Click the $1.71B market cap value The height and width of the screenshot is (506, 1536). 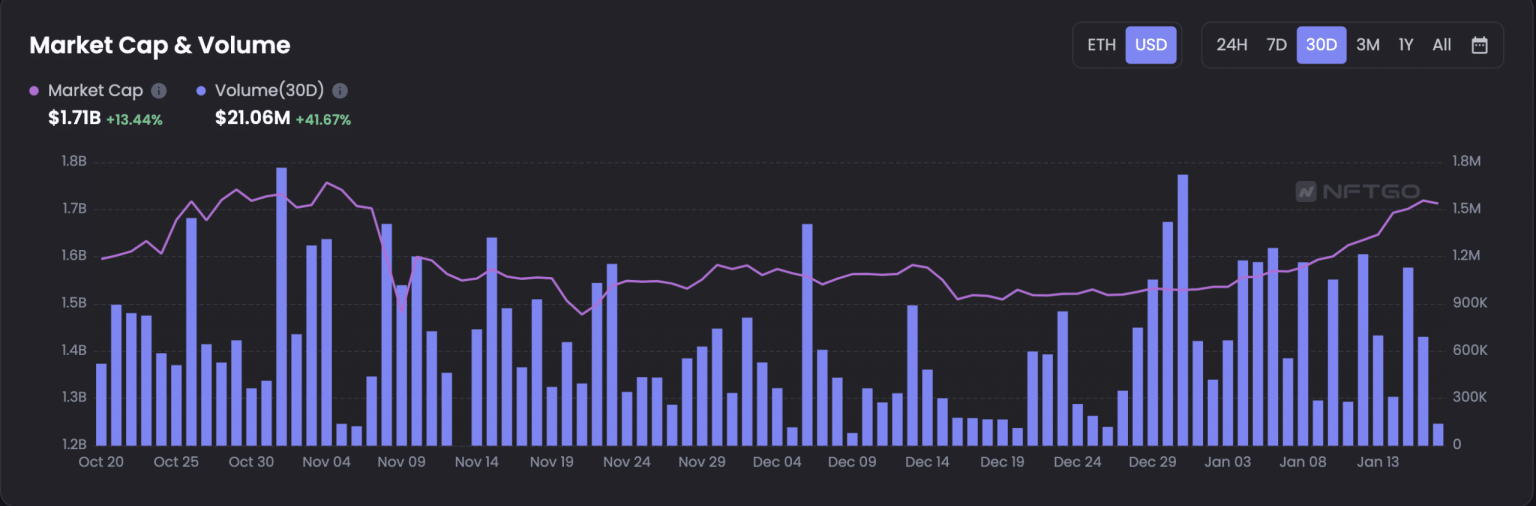tap(74, 119)
